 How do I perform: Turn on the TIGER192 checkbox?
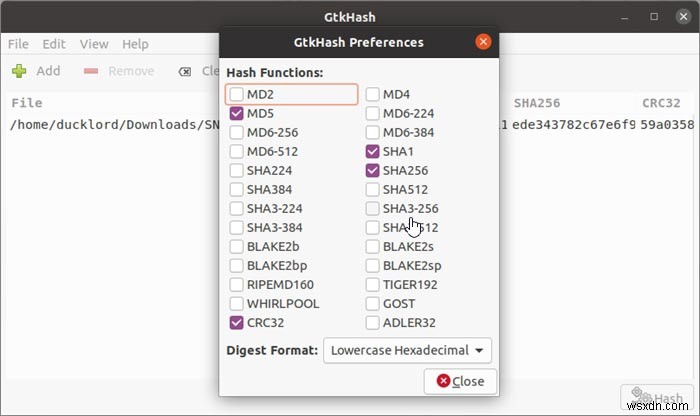372,284
